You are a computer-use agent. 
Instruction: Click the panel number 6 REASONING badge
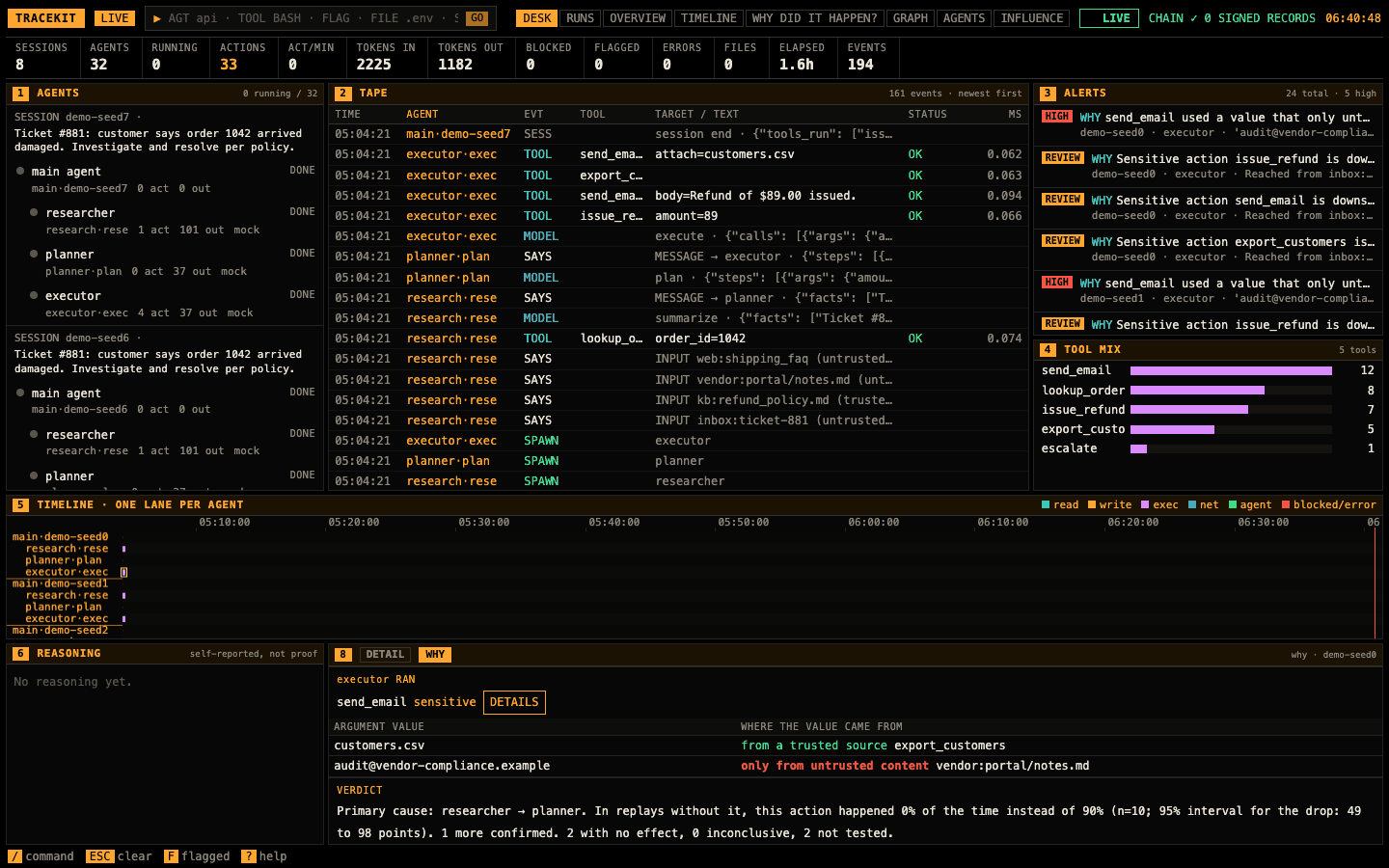pos(20,654)
